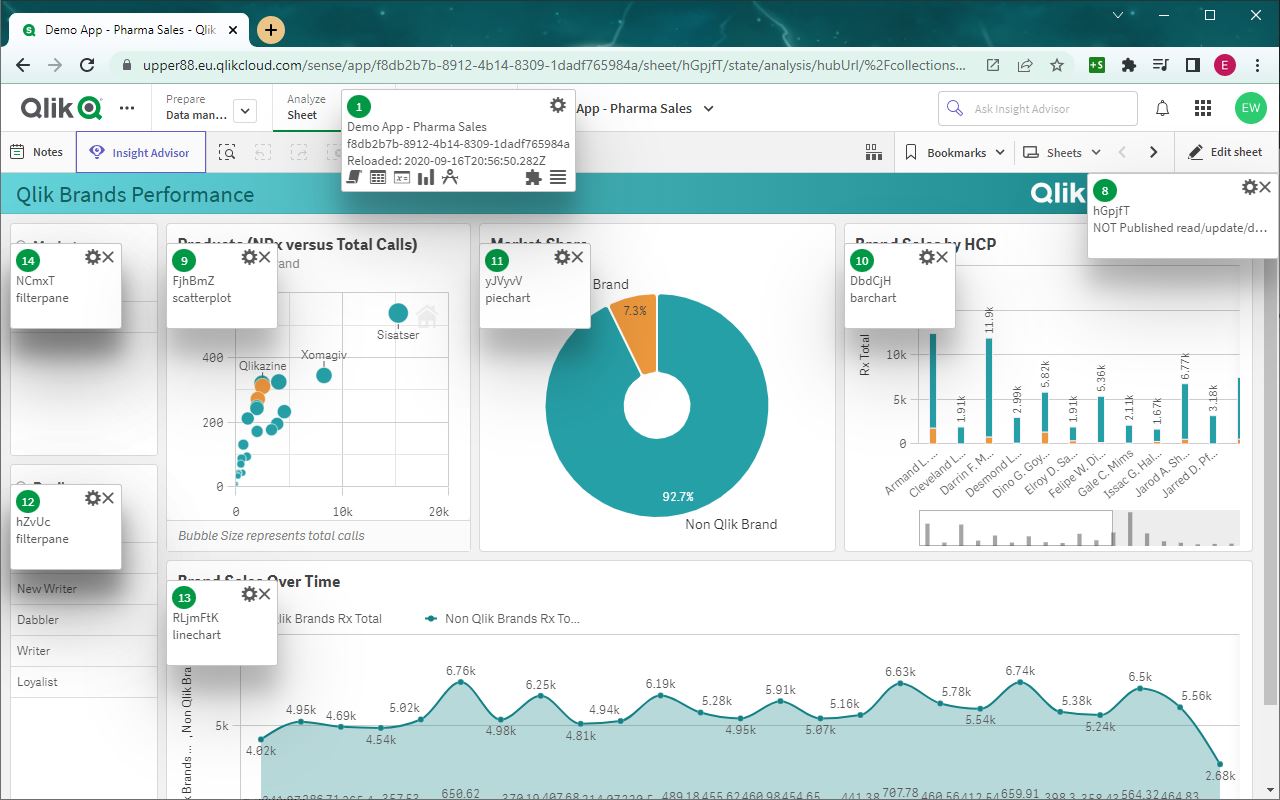The height and width of the screenshot is (800, 1280).
Task: Expand the Sheets dropdown
Action: pos(1061,152)
